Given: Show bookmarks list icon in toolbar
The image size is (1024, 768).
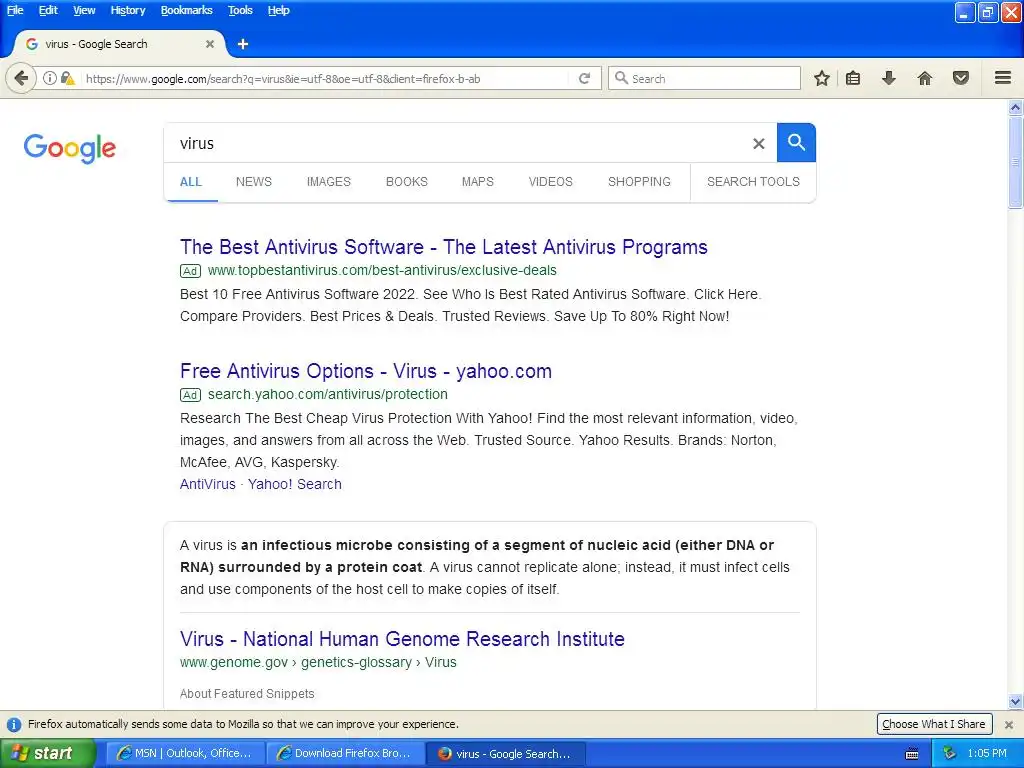Looking at the screenshot, I should pyautogui.click(x=853, y=78).
